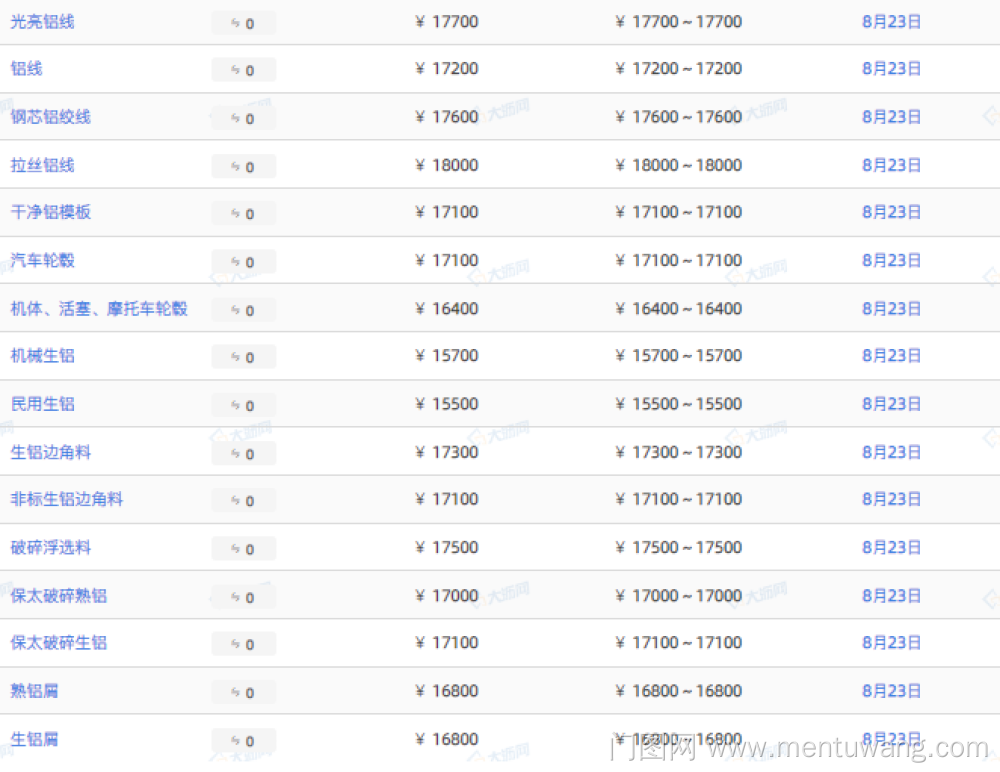Image resolution: width=1000 pixels, height=772 pixels.
Task: Open the 光亮铝线 product link
Action: click(42, 21)
